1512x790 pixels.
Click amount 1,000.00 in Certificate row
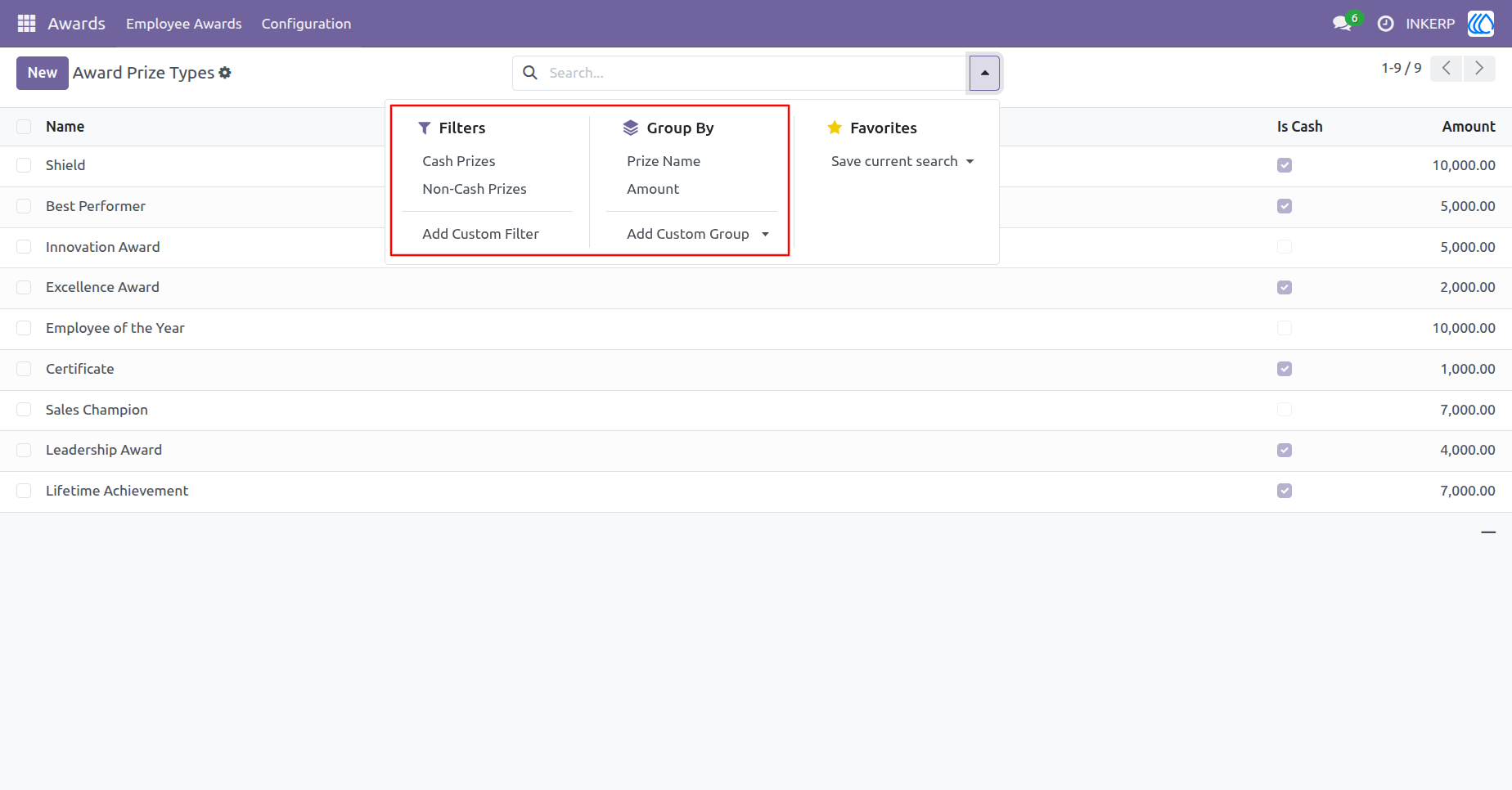click(x=1468, y=369)
